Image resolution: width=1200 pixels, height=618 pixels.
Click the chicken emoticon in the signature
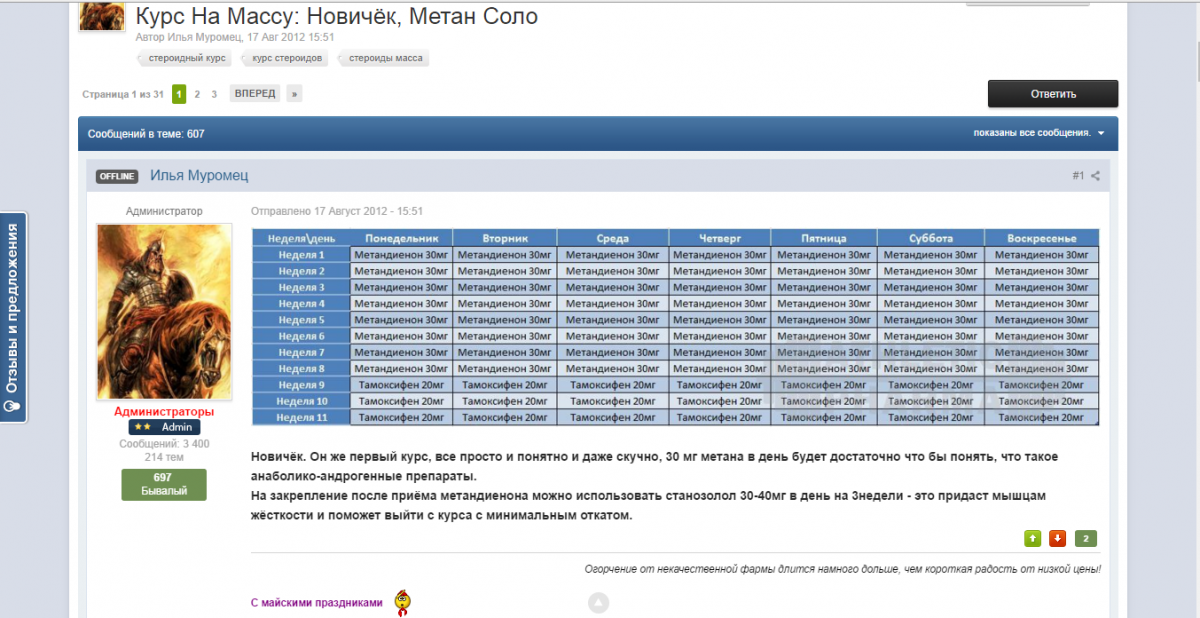pos(402,602)
